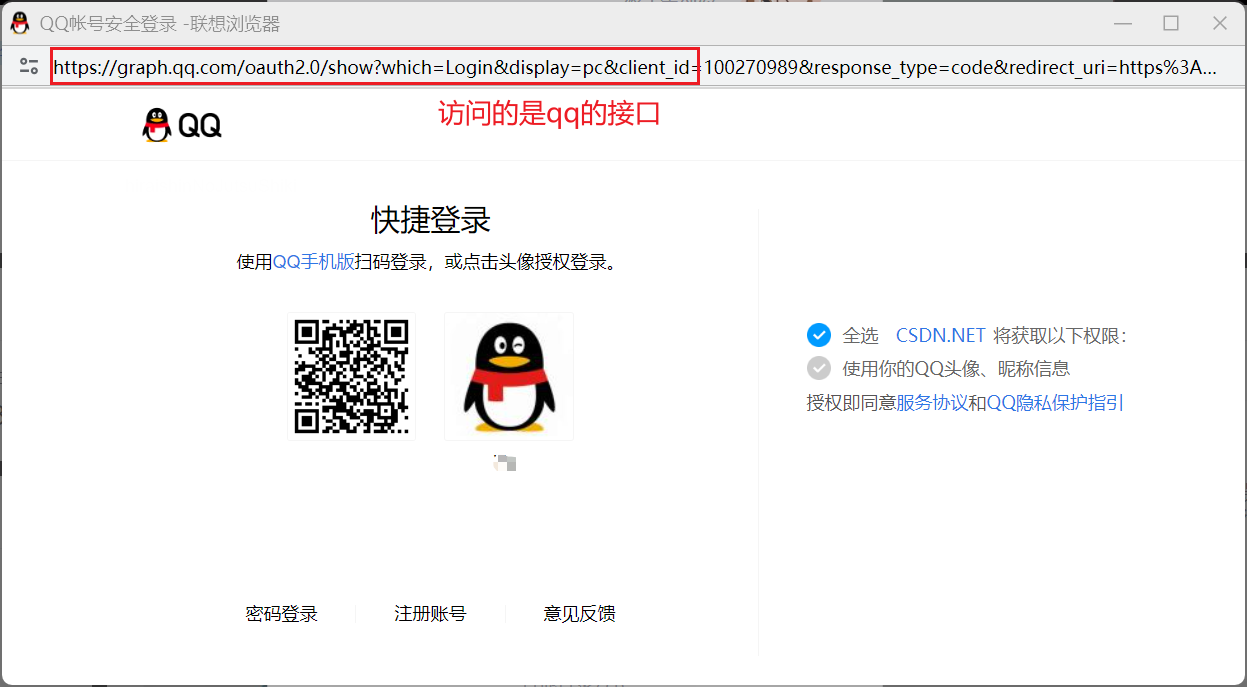This screenshot has width=1247, height=687.
Task: Minimize the QQ login window
Action: click(x=1122, y=23)
